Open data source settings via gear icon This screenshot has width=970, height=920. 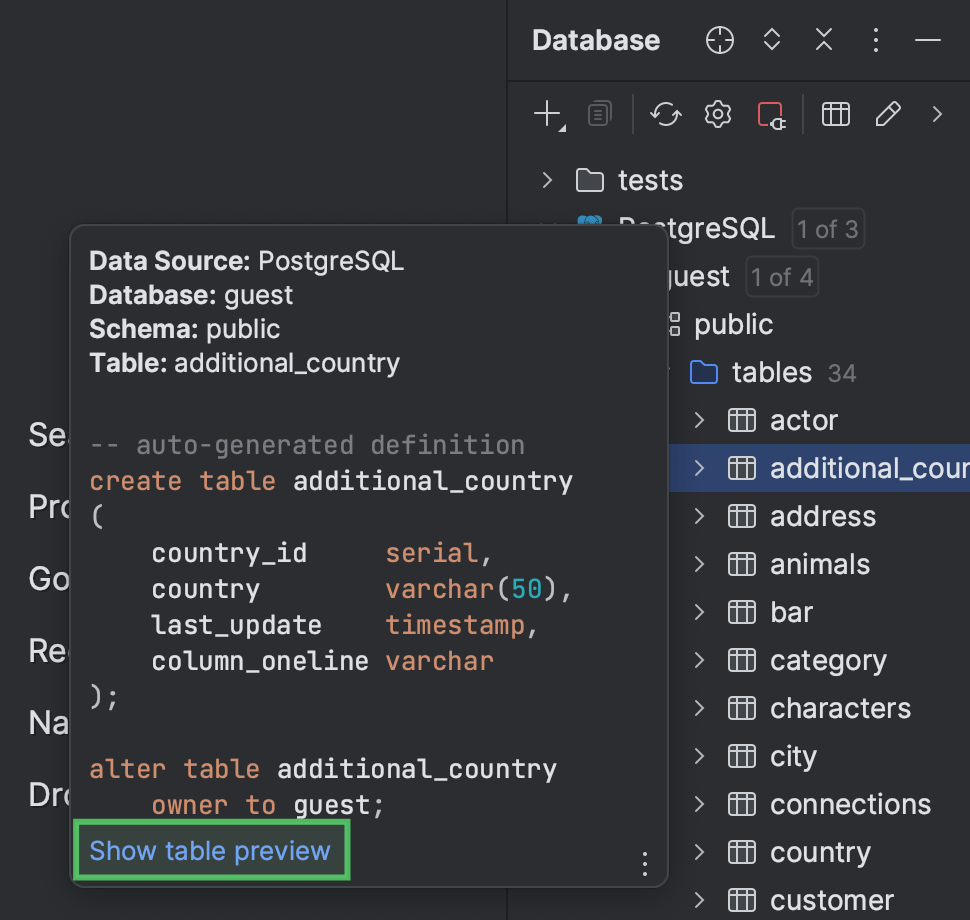[717, 113]
